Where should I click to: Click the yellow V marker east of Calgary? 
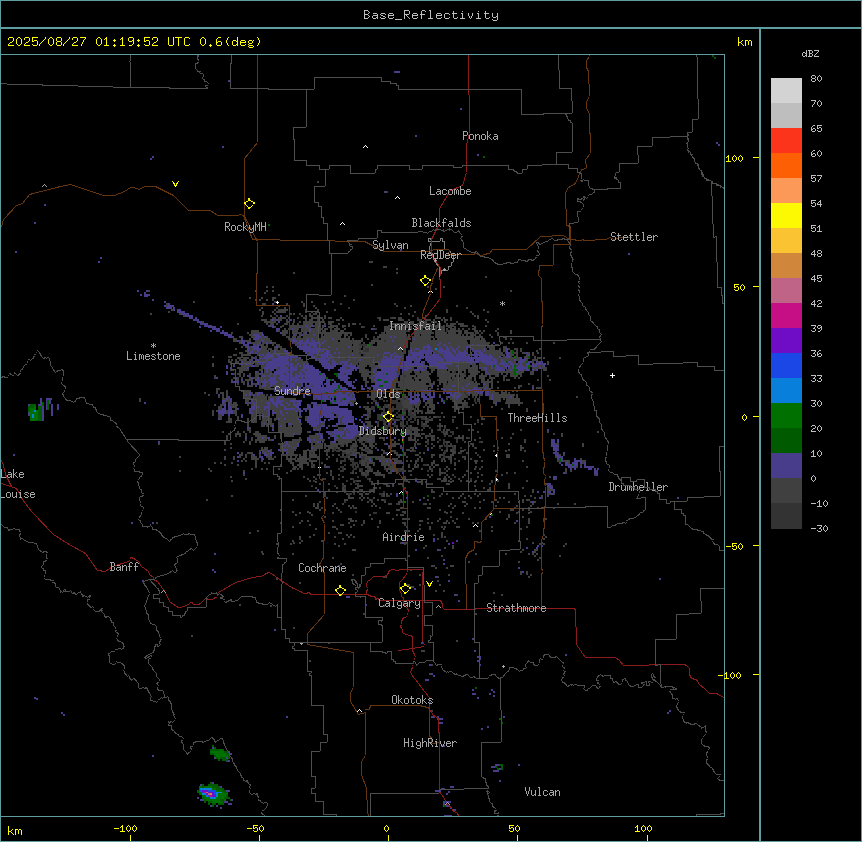click(429, 584)
